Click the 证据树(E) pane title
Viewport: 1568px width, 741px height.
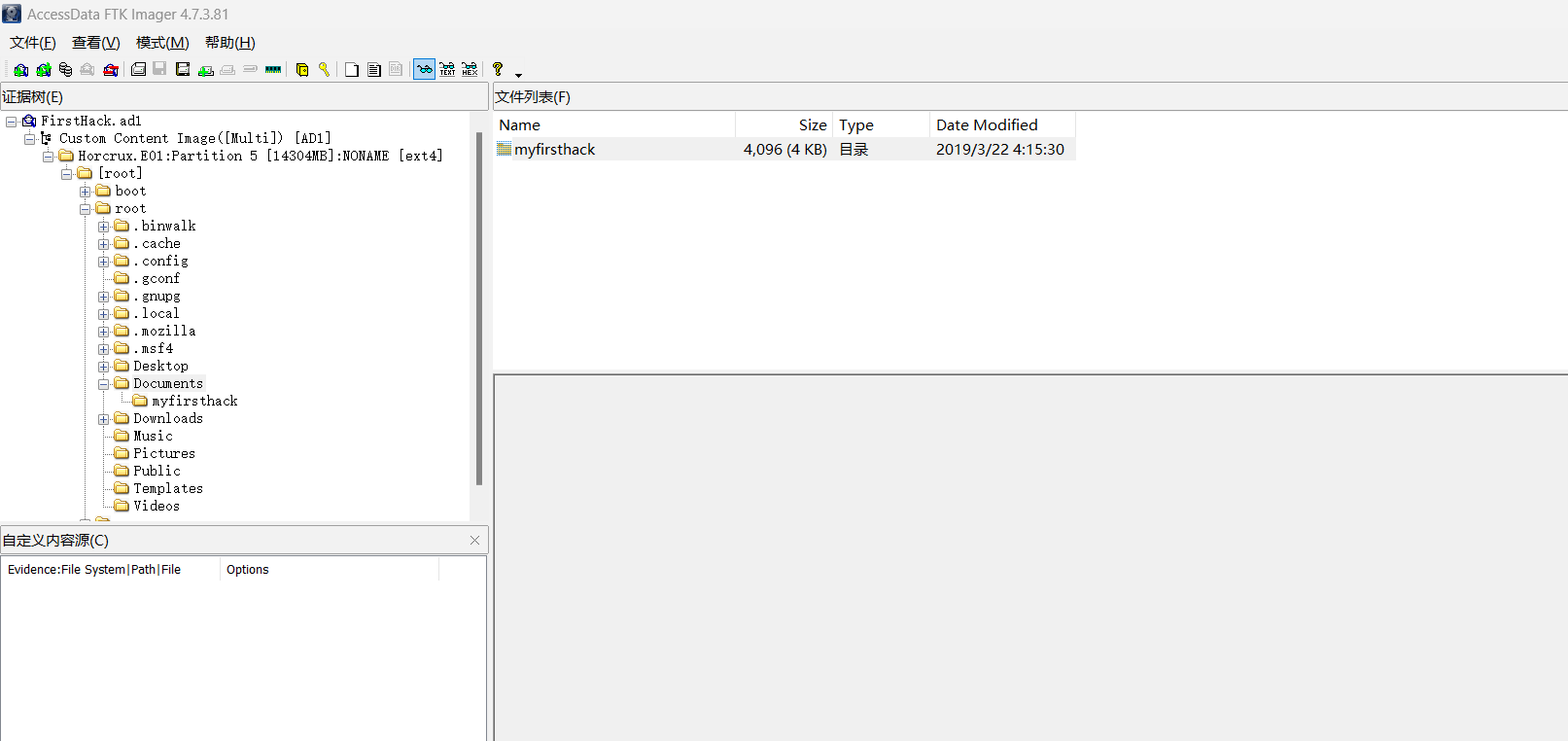[32, 97]
